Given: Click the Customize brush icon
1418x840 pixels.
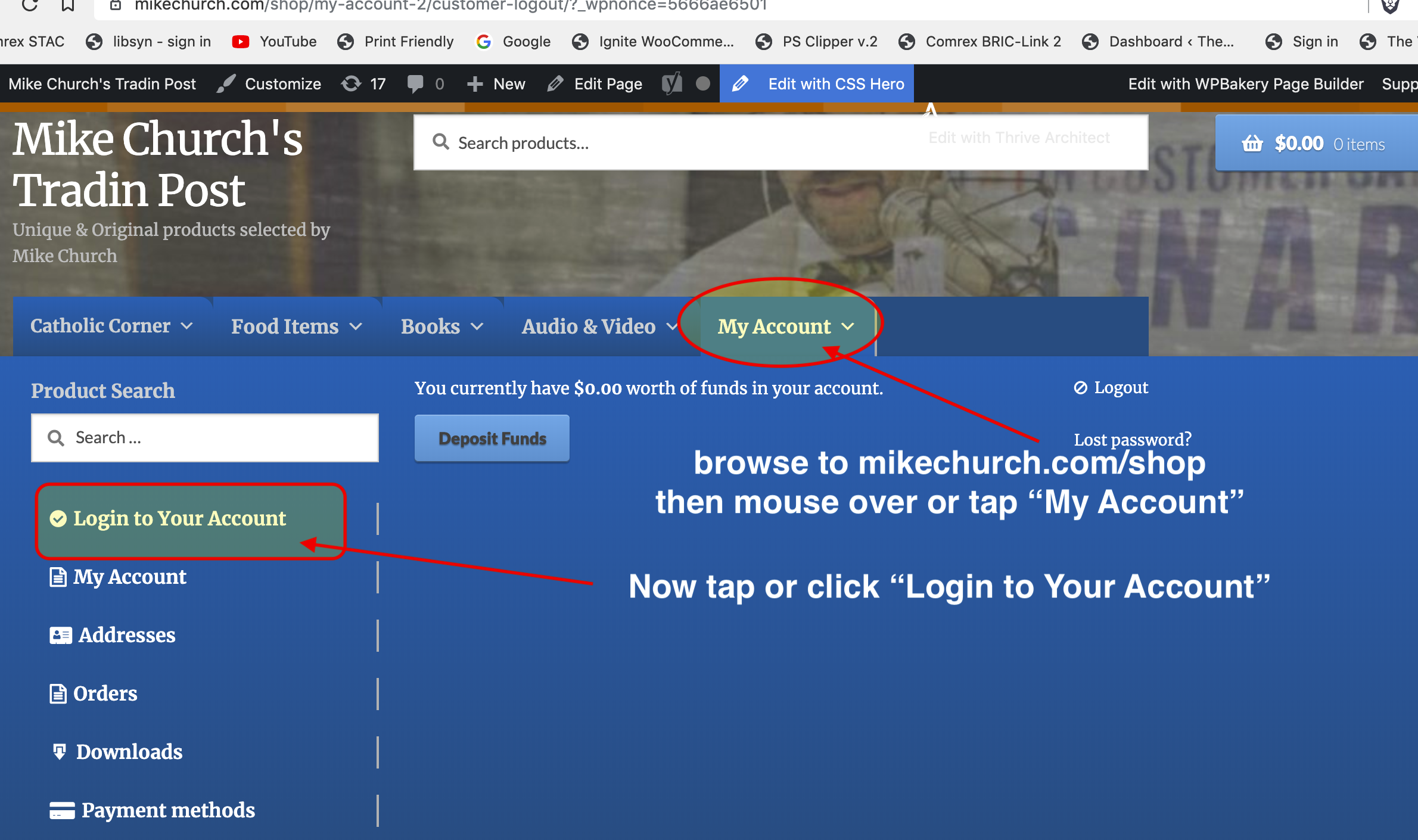Looking at the screenshot, I should [x=226, y=84].
